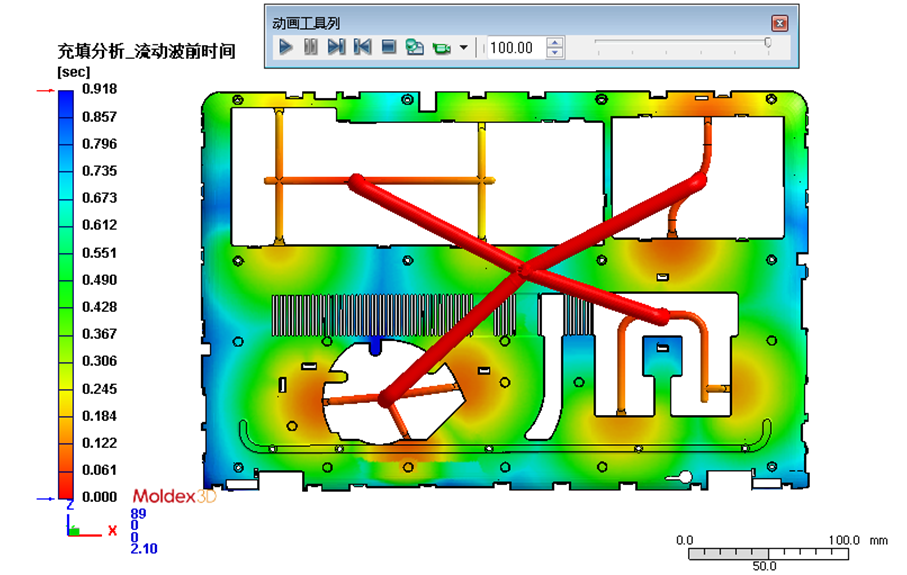Select the red max marker at 0.918
This screenshot has height=575, width=907.
pos(45,90)
